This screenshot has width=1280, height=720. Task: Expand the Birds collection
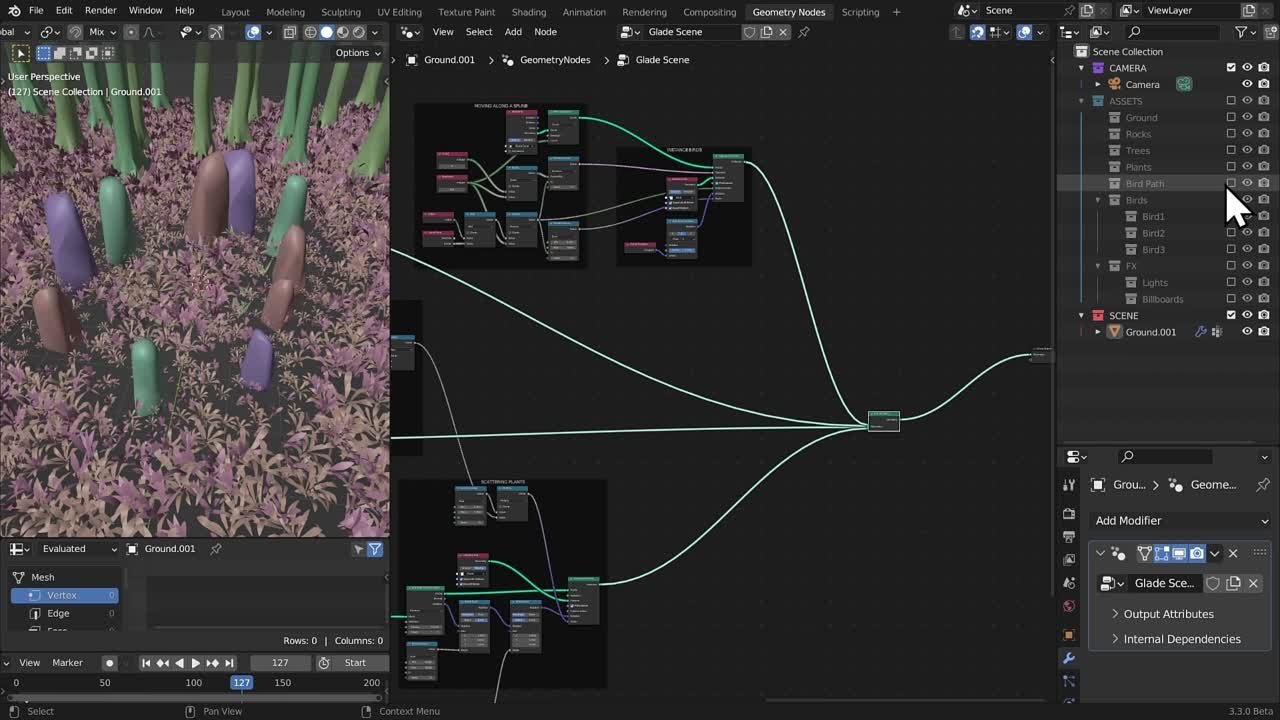click(x=1098, y=200)
